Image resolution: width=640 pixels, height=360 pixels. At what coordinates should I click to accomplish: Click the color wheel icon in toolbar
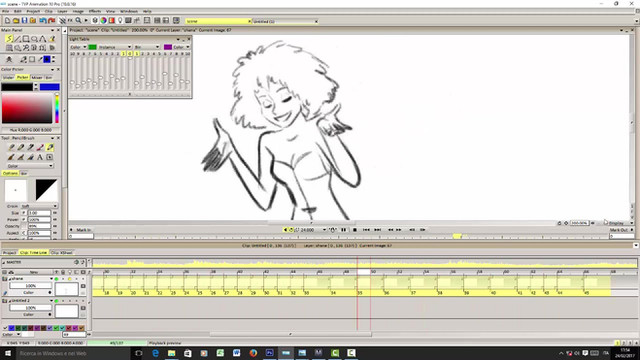[x=103, y=20]
